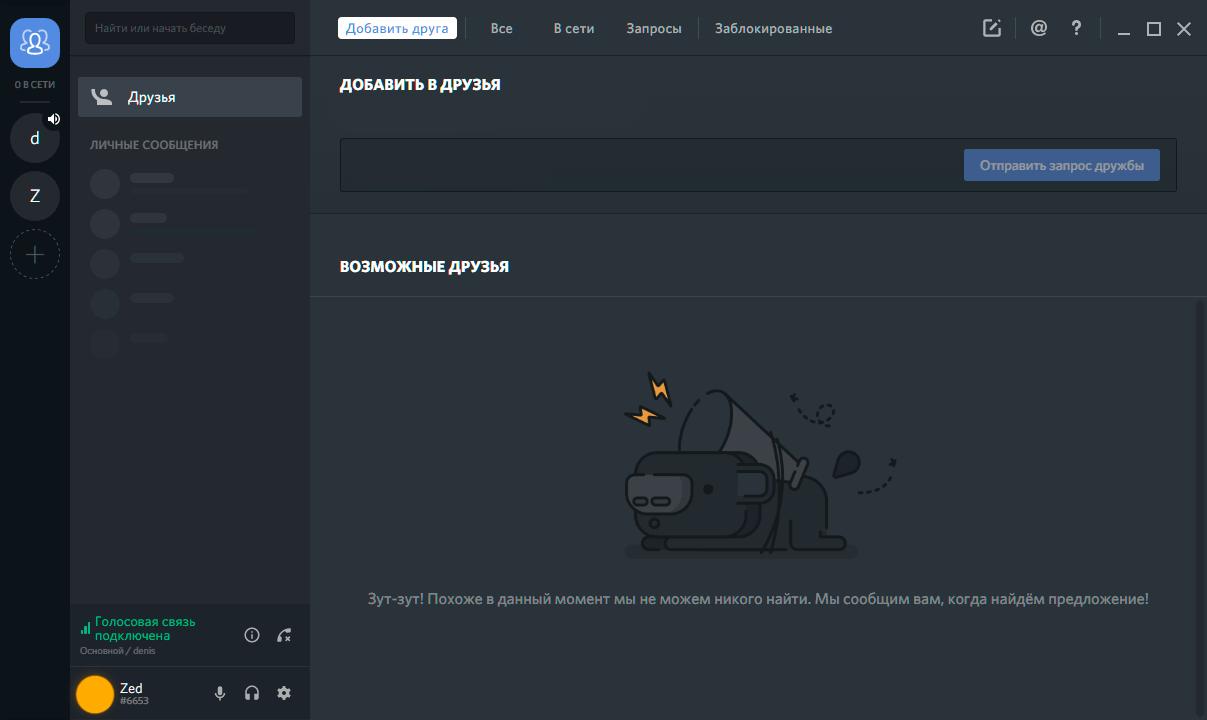Open the new group DM icon
The image size is (1207, 720).
992,28
